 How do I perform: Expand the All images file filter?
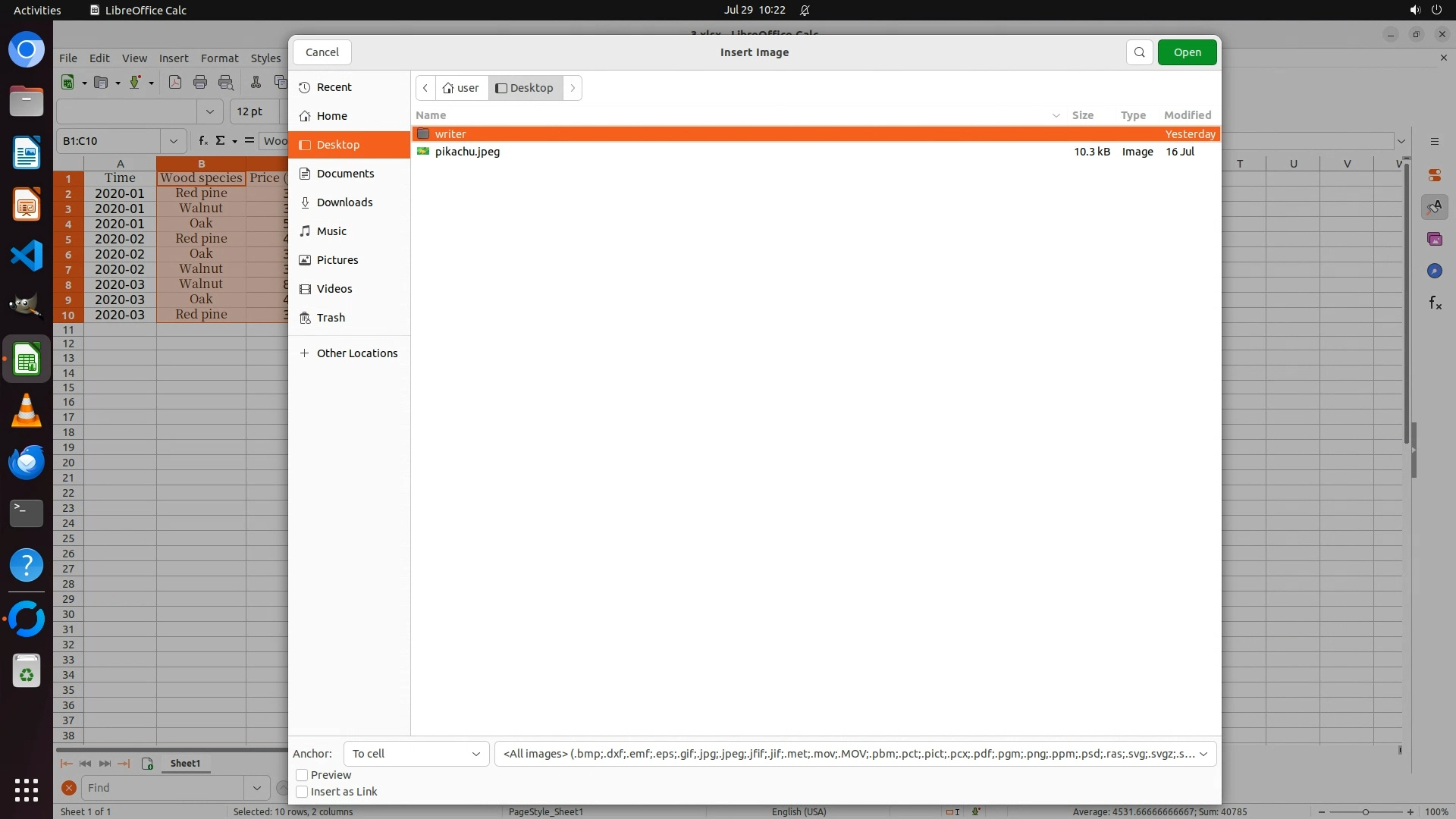855,754
